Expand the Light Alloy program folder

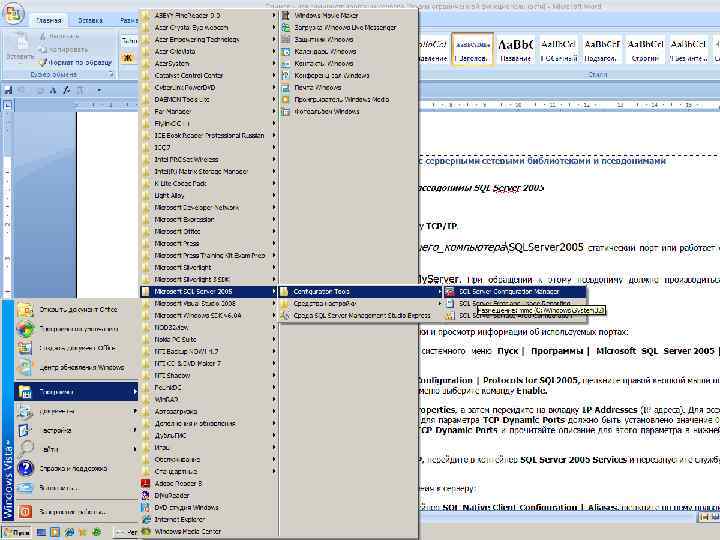coord(209,195)
